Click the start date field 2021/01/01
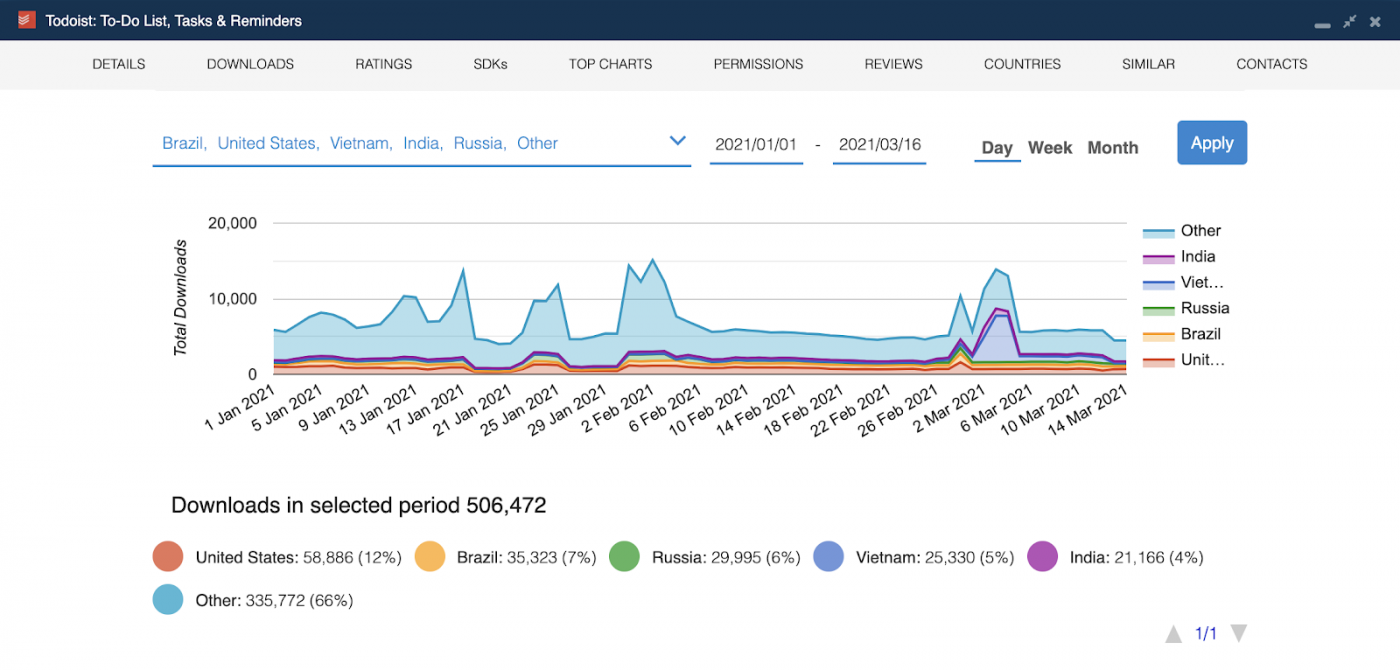Viewport: 1400px width, 670px height. click(756, 145)
